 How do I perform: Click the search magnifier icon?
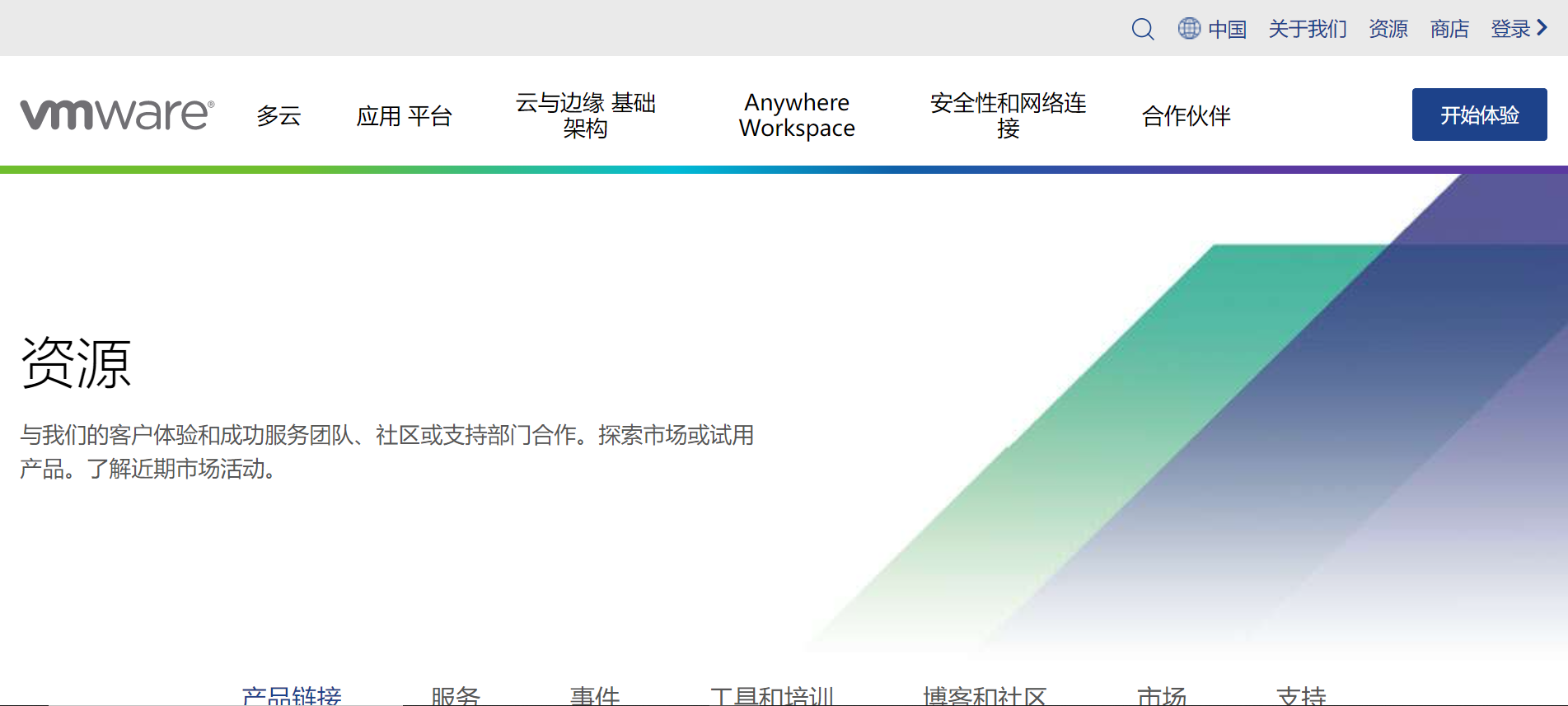coord(1142,30)
